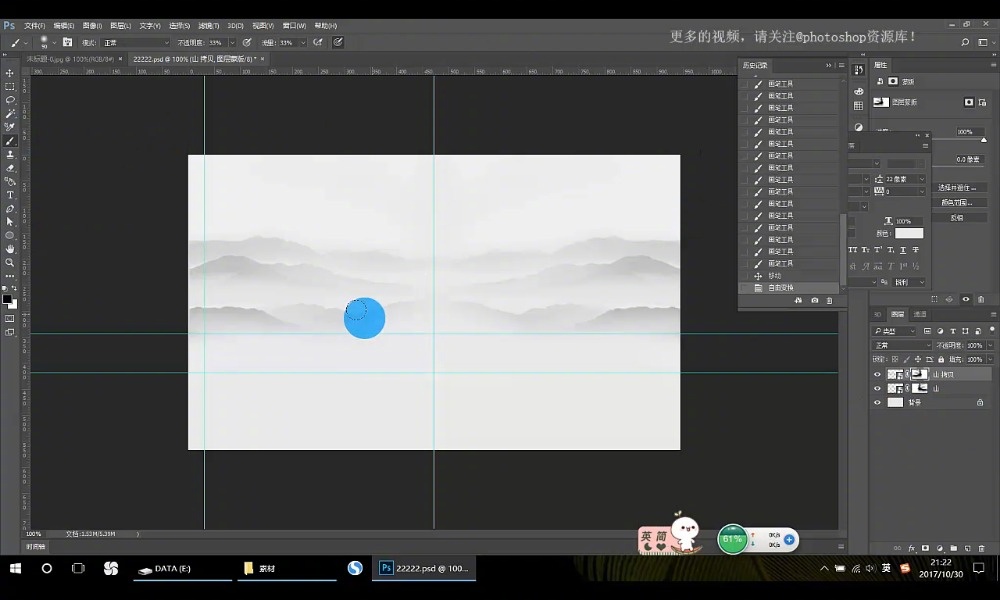Delete layer trash icon in Layers panel
1000x600 pixels.
point(982,548)
